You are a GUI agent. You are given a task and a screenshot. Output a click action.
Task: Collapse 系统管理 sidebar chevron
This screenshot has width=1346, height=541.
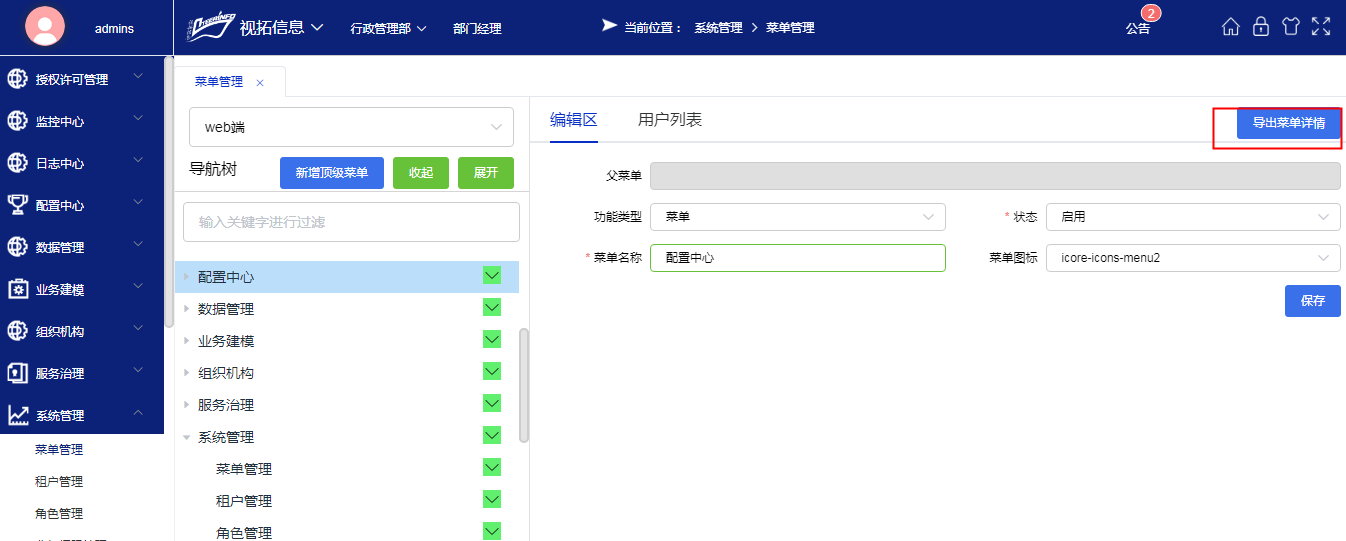tap(138, 413)
